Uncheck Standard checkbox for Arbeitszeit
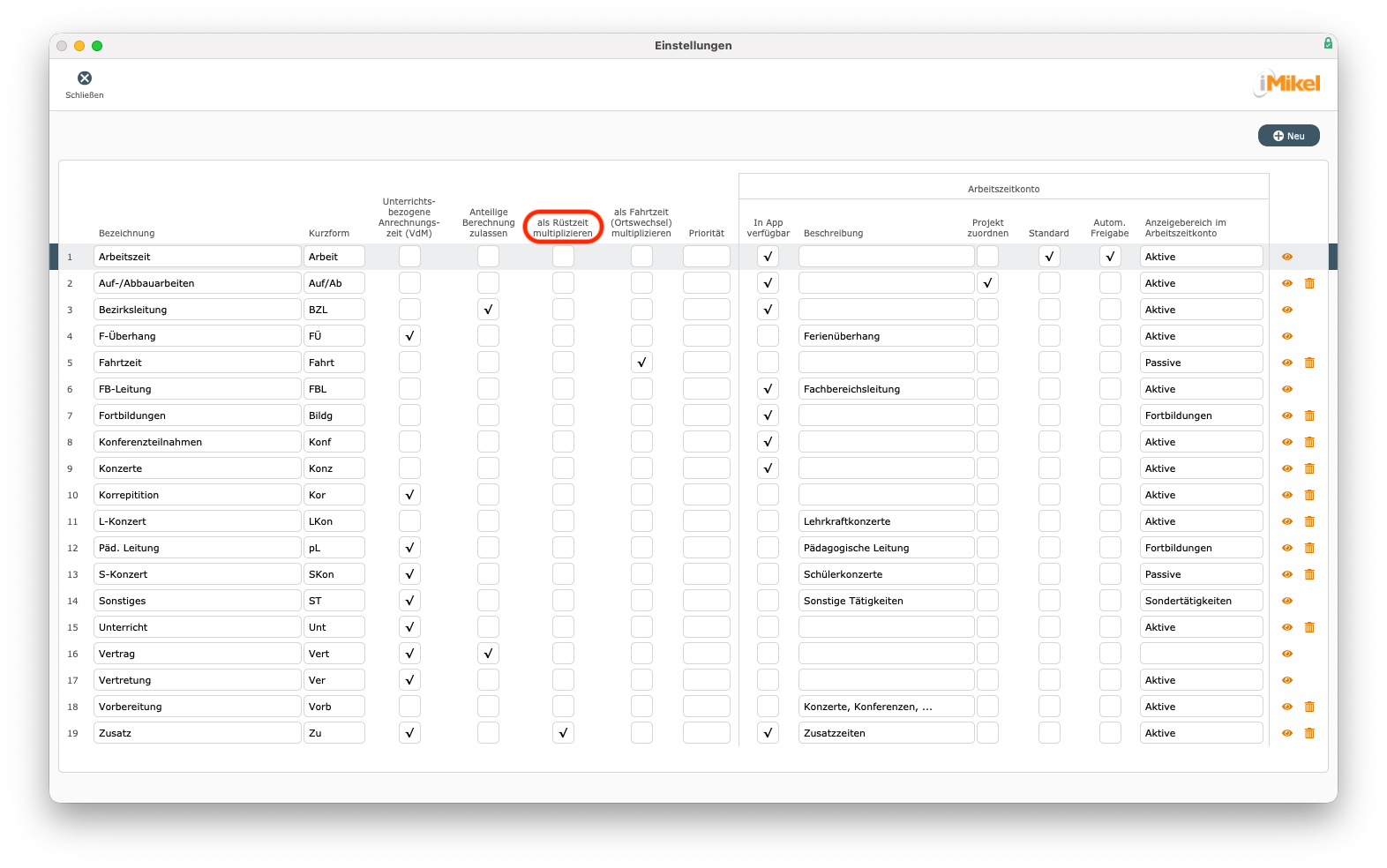 1049,257
